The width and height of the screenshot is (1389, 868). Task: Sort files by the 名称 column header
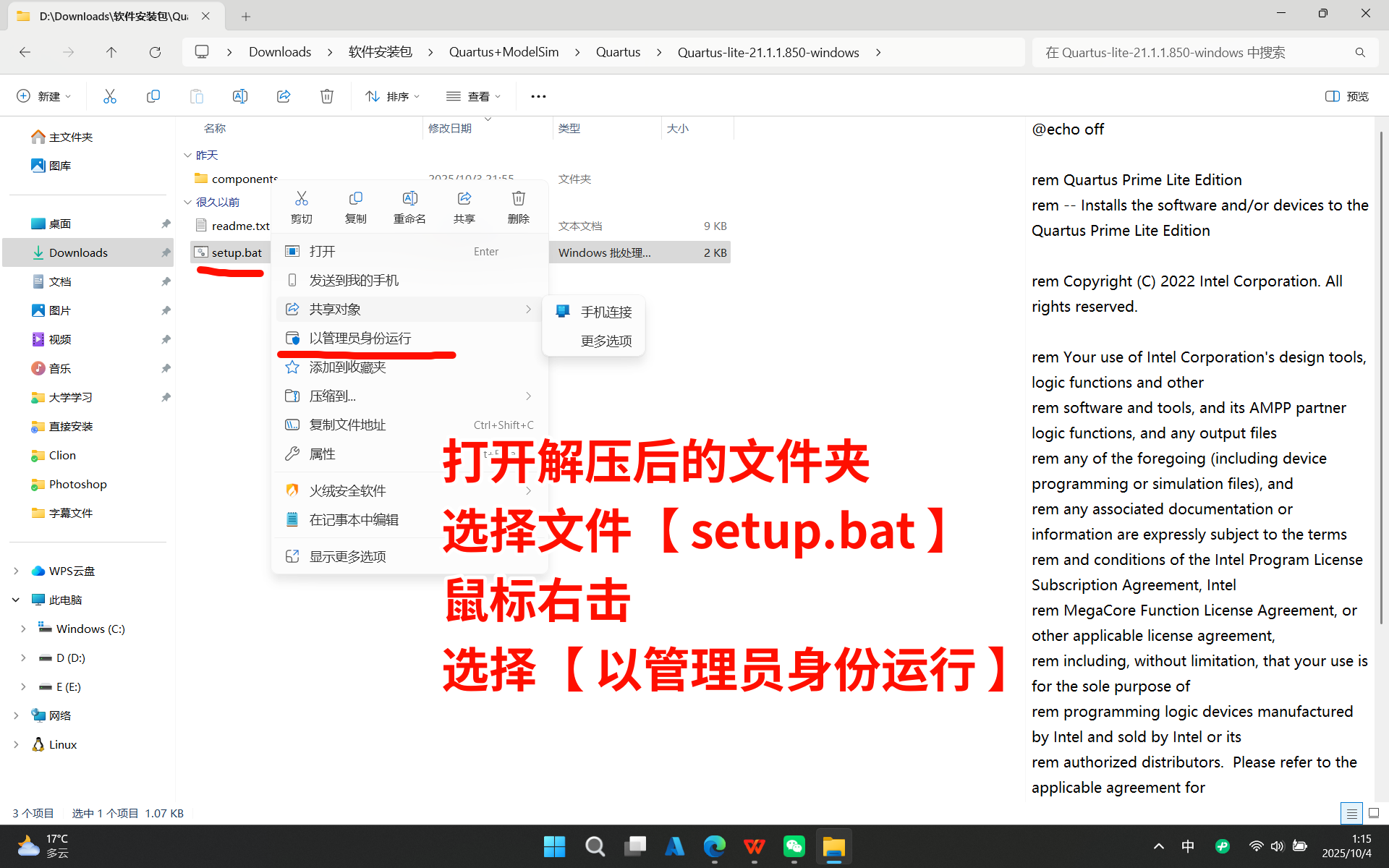(215, 128)
